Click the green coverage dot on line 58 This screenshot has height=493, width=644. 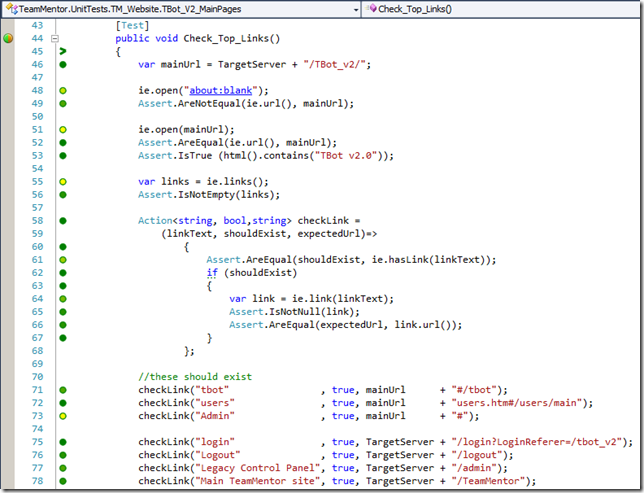(62, 220)
